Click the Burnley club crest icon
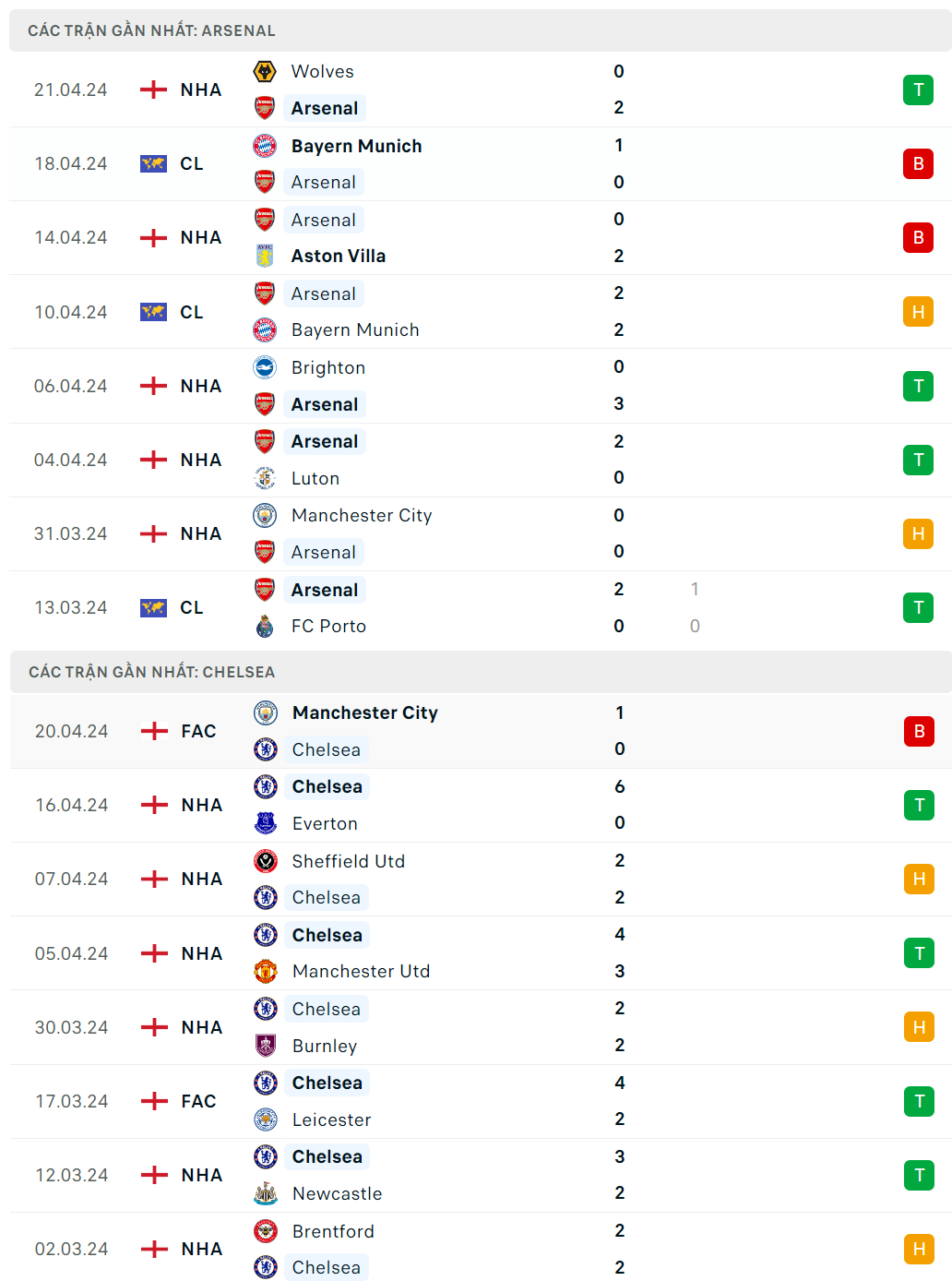The width and height of the screenshot is (952, 1281). [266, 1046]
